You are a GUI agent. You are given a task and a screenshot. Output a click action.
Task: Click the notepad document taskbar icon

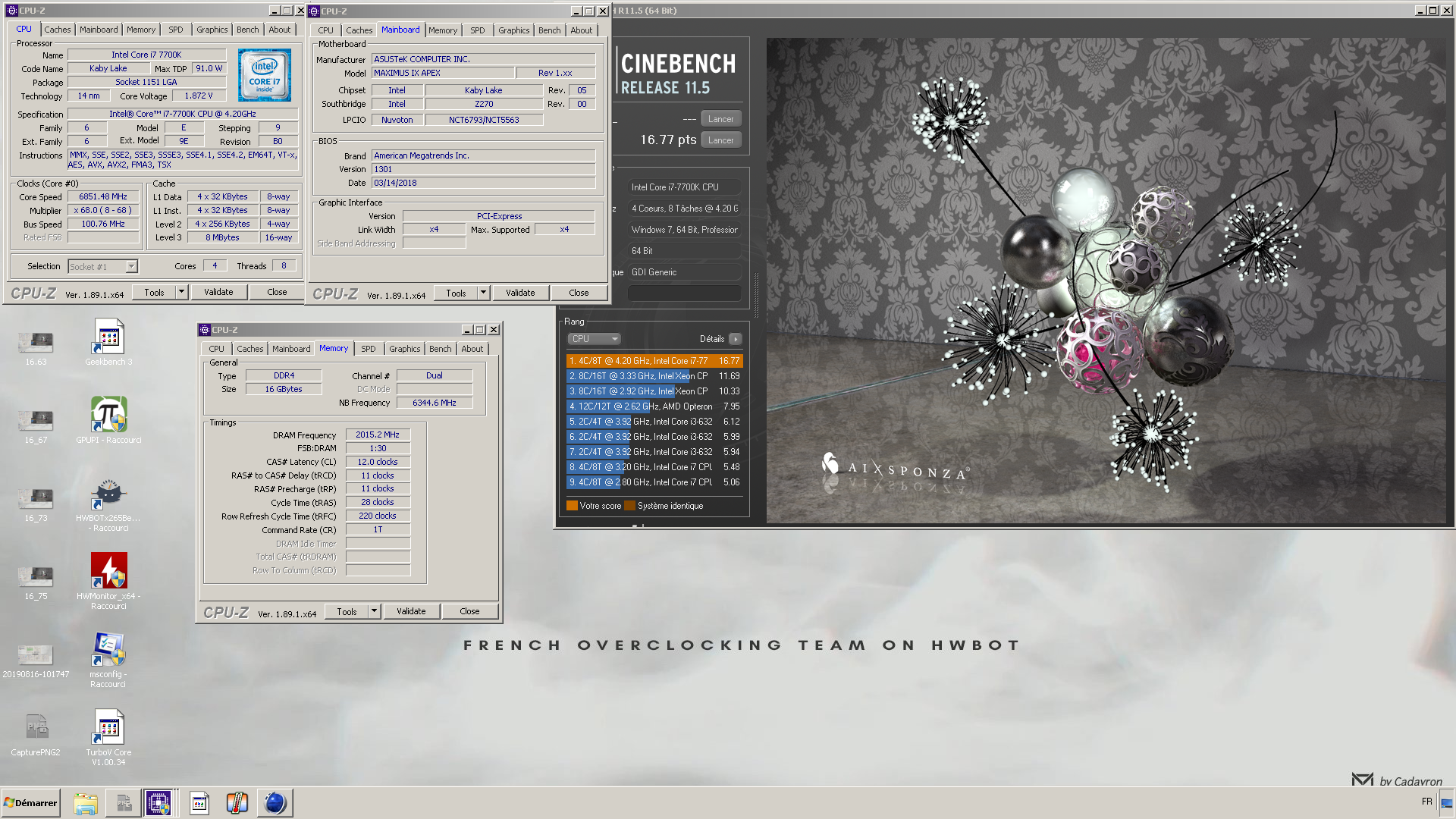tap(199, 802)
